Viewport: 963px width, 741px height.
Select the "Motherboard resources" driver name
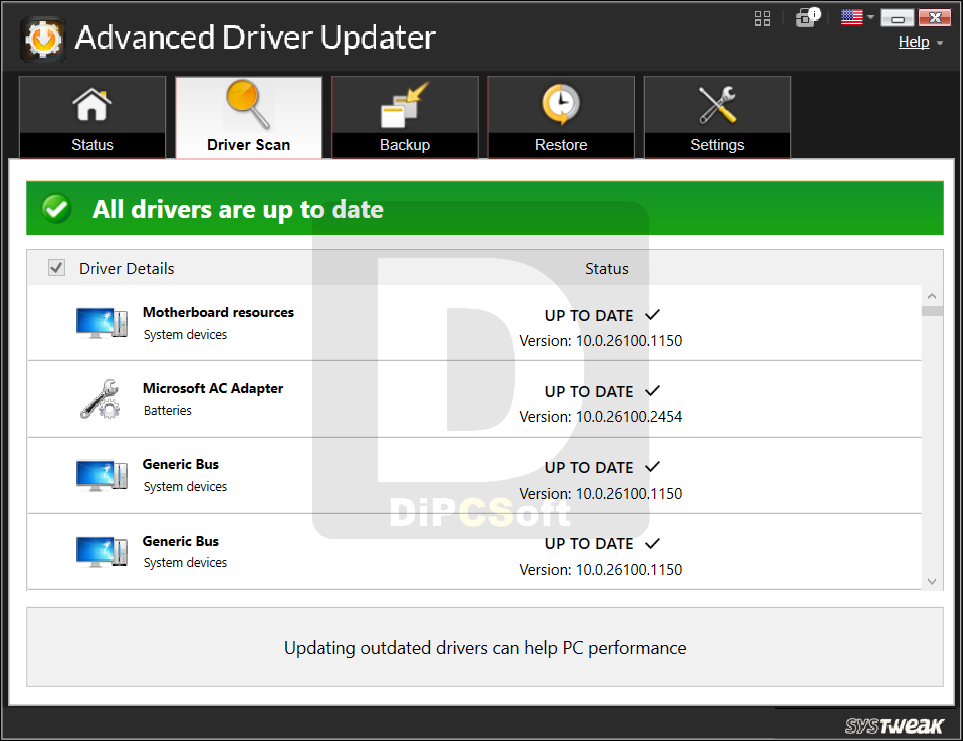[x=218, y=312]
